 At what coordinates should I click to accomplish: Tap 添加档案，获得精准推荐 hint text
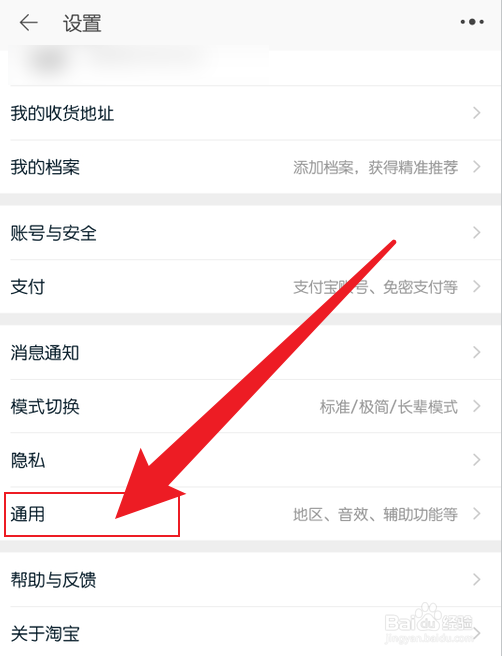[x=375, y=167]
